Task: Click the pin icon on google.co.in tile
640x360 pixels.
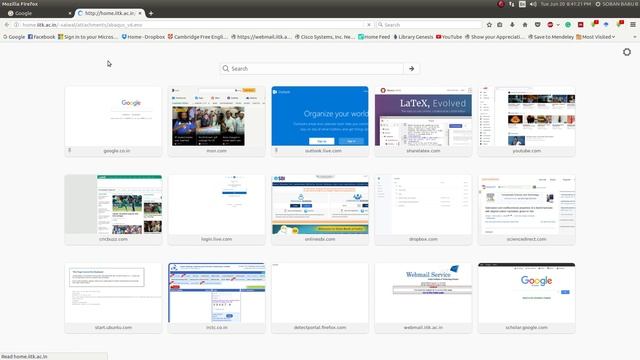Action: (70, 150)
